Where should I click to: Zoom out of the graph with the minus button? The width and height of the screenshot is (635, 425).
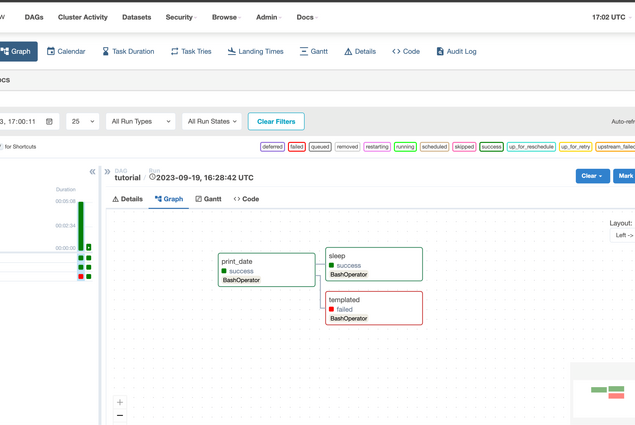(120, 415)
